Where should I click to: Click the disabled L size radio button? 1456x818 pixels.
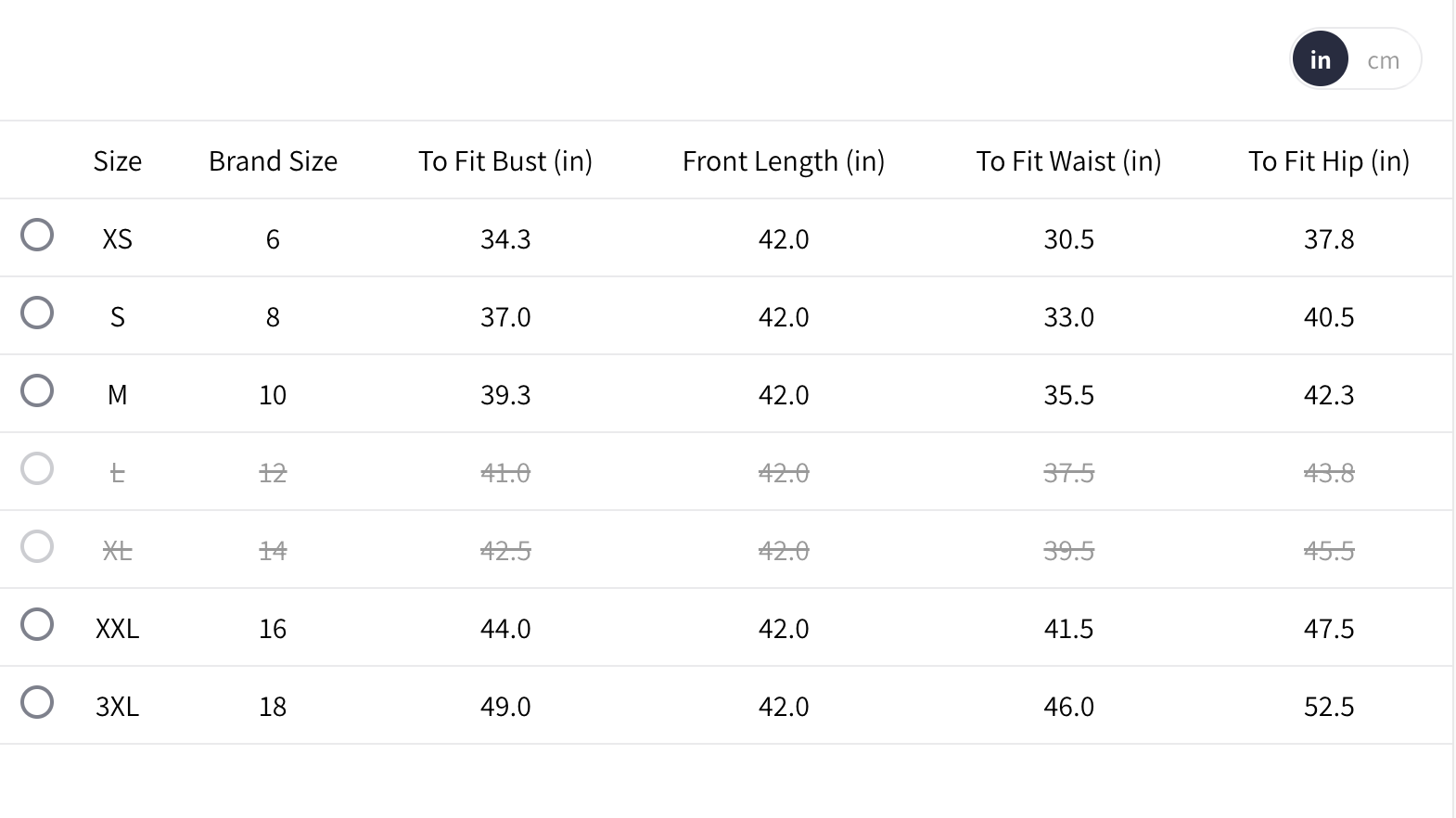pos(37,468)
